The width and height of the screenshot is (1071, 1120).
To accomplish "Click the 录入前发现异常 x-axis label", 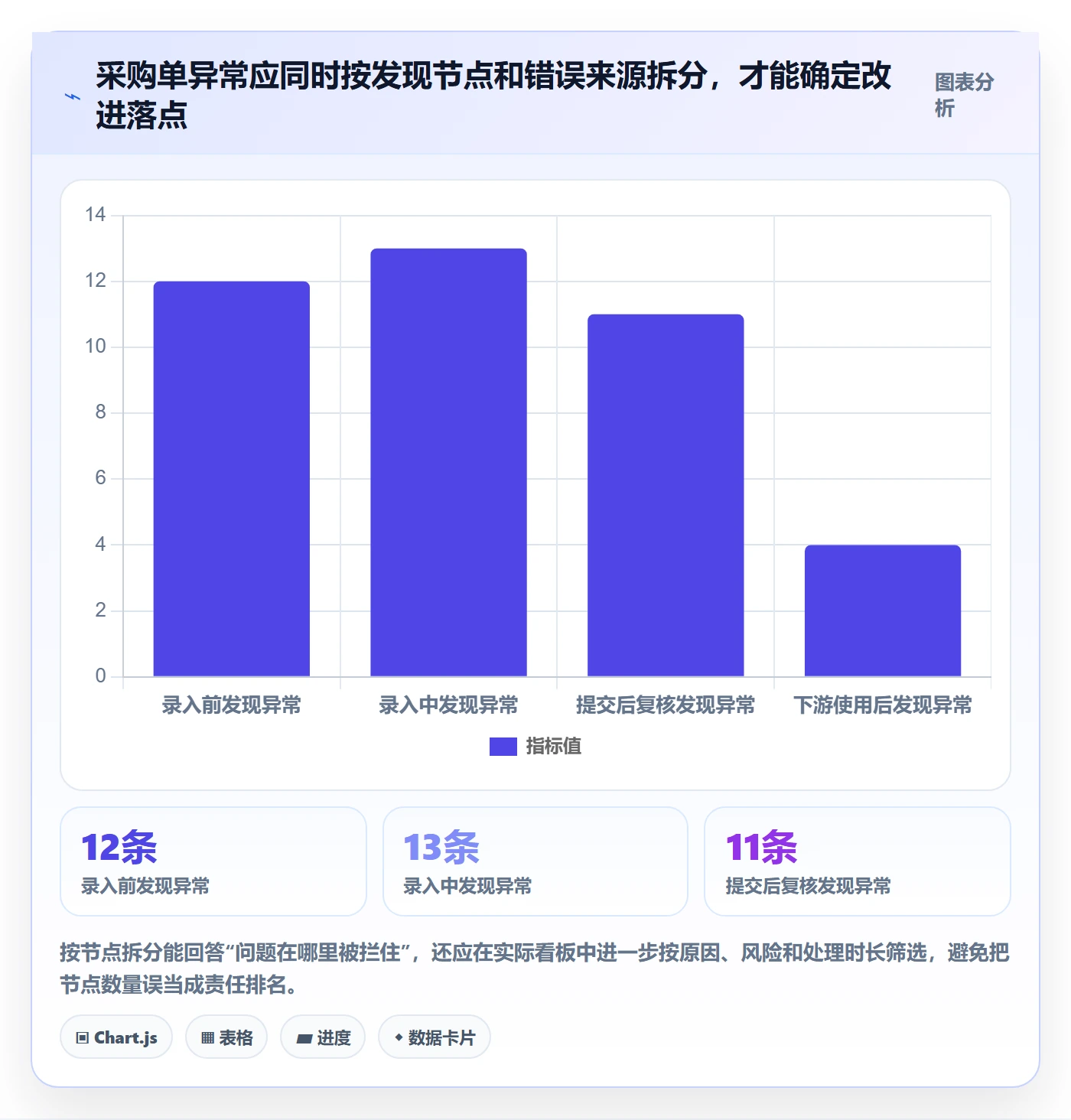I will click(232, 705).
